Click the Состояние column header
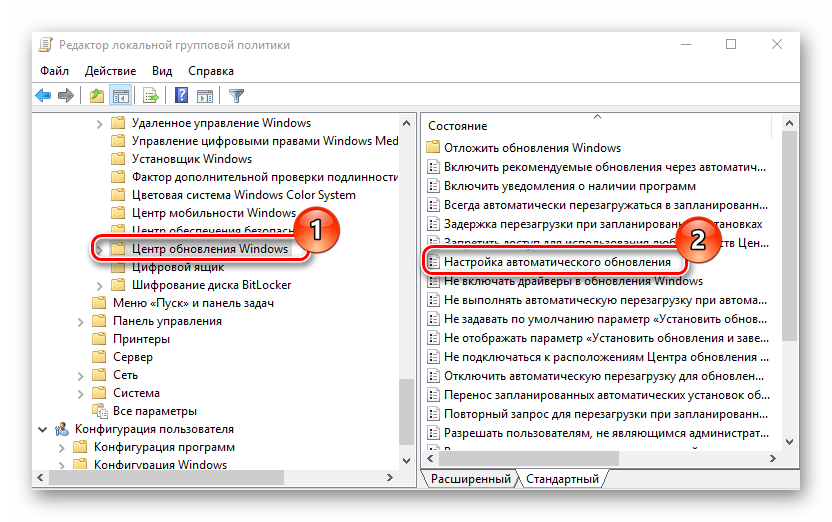 tap(458, 126)
